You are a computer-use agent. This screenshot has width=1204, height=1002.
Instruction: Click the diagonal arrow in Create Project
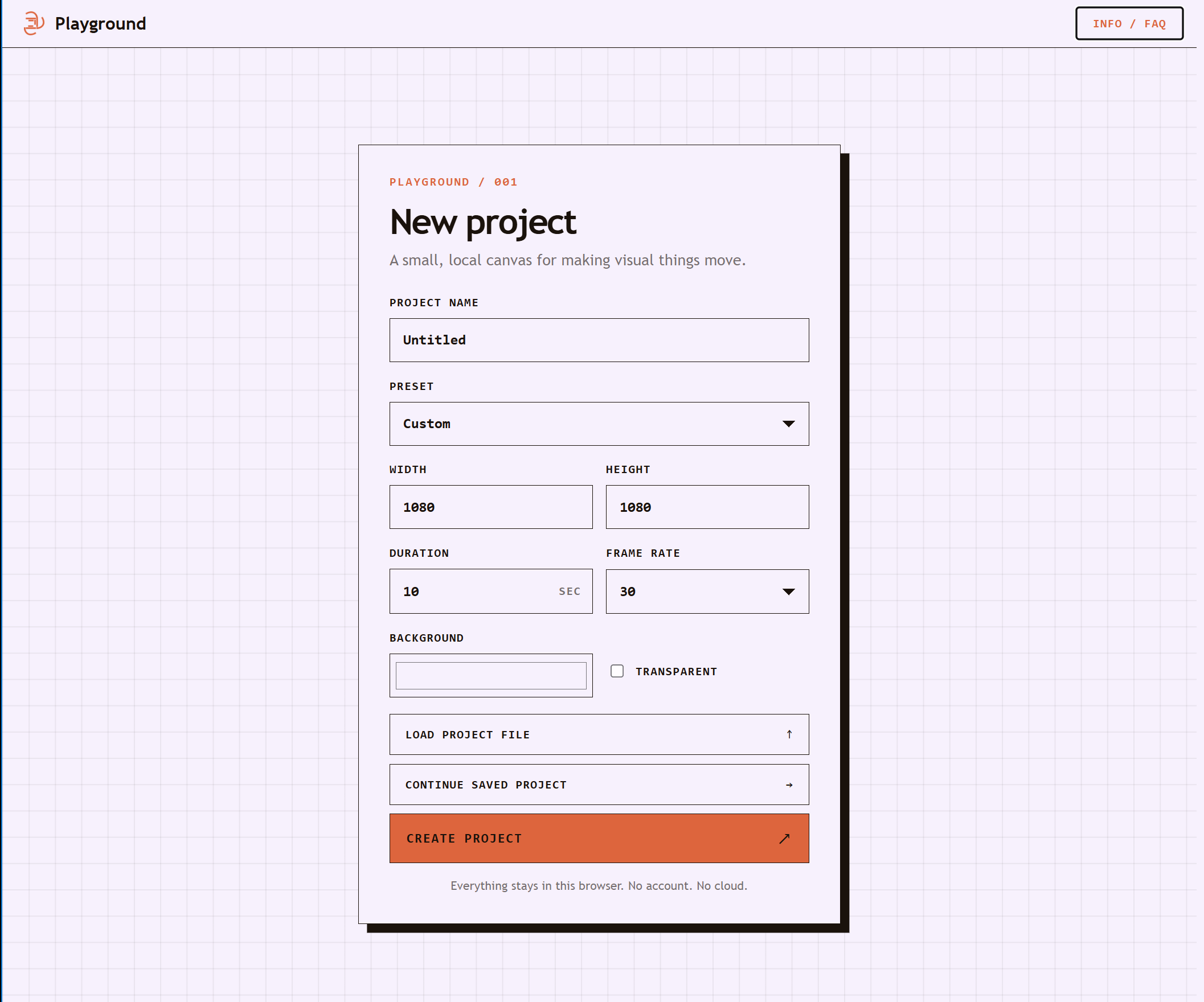click(784, 839)
